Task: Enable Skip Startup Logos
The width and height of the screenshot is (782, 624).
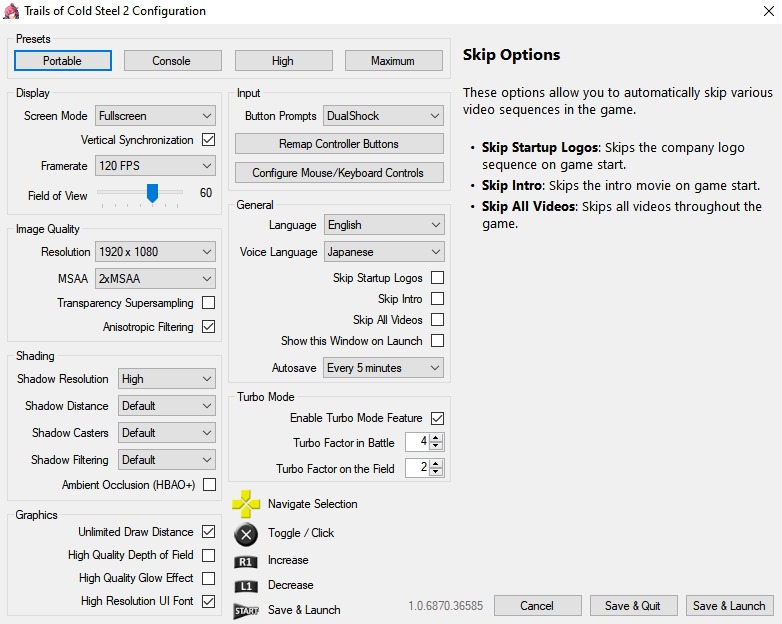Action: (x=437, y=277)
